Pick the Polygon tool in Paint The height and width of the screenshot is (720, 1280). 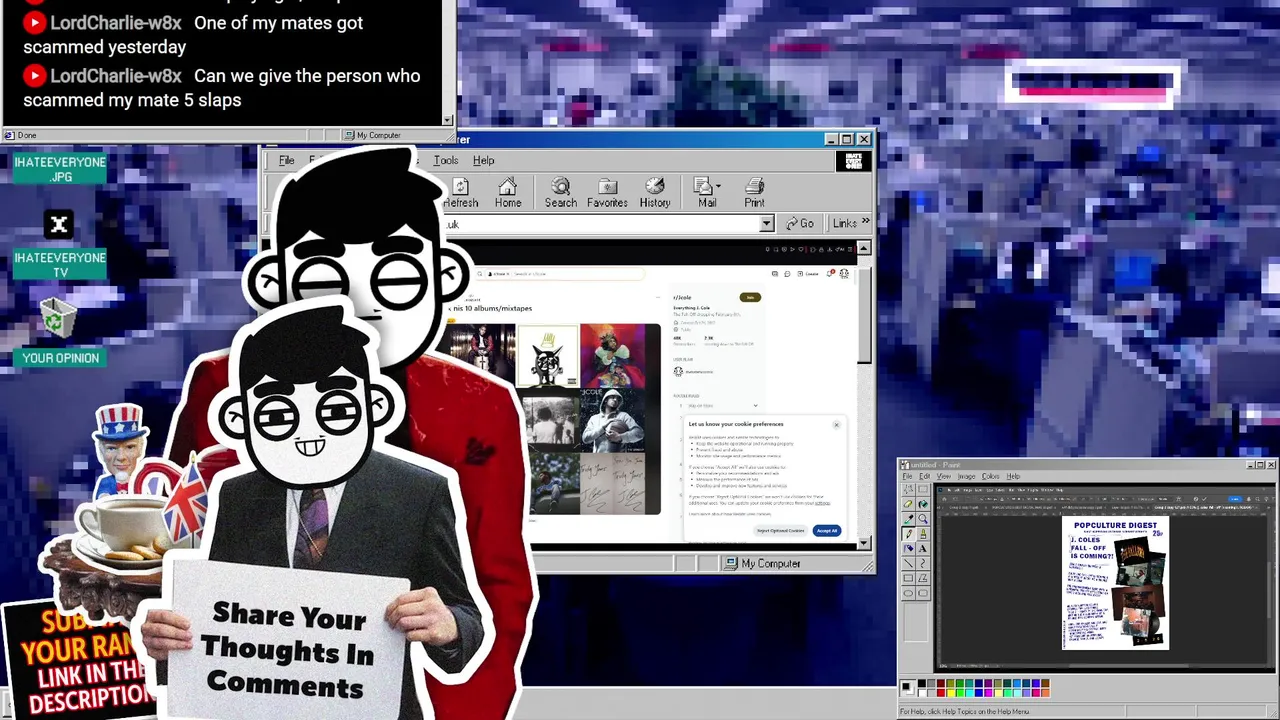pos(923,578)
